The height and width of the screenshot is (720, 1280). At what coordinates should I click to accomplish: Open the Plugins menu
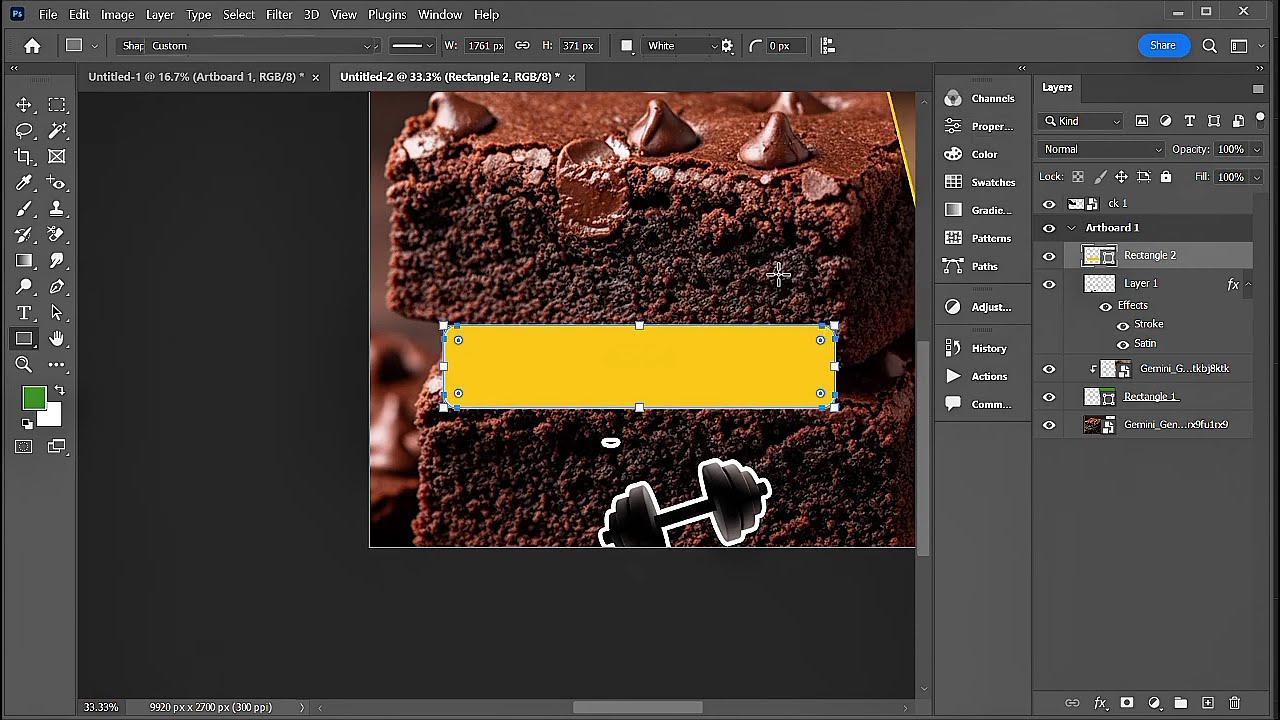(x=387, y=15)
